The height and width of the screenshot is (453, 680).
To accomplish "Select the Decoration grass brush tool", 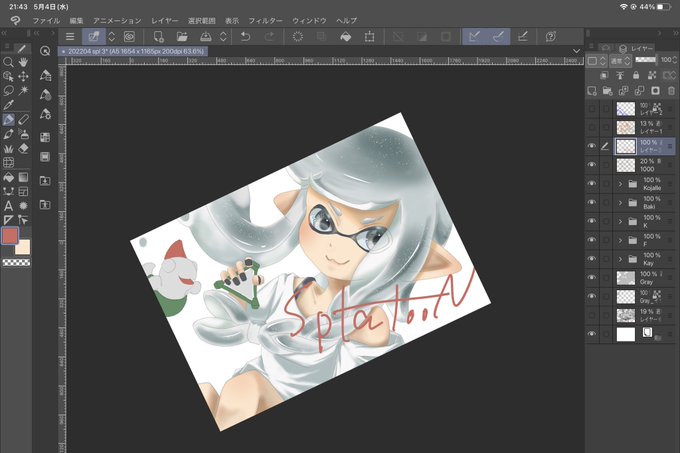I will coord(8,149).
